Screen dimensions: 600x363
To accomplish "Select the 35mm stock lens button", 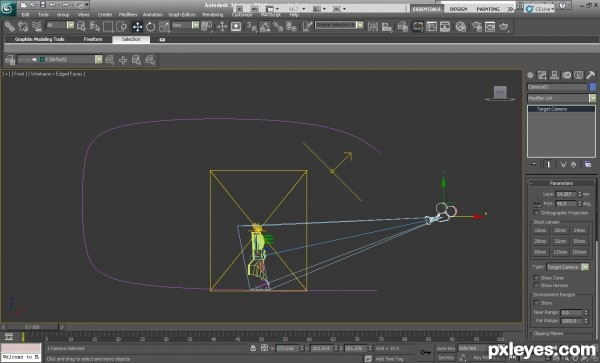I will 560,241.
